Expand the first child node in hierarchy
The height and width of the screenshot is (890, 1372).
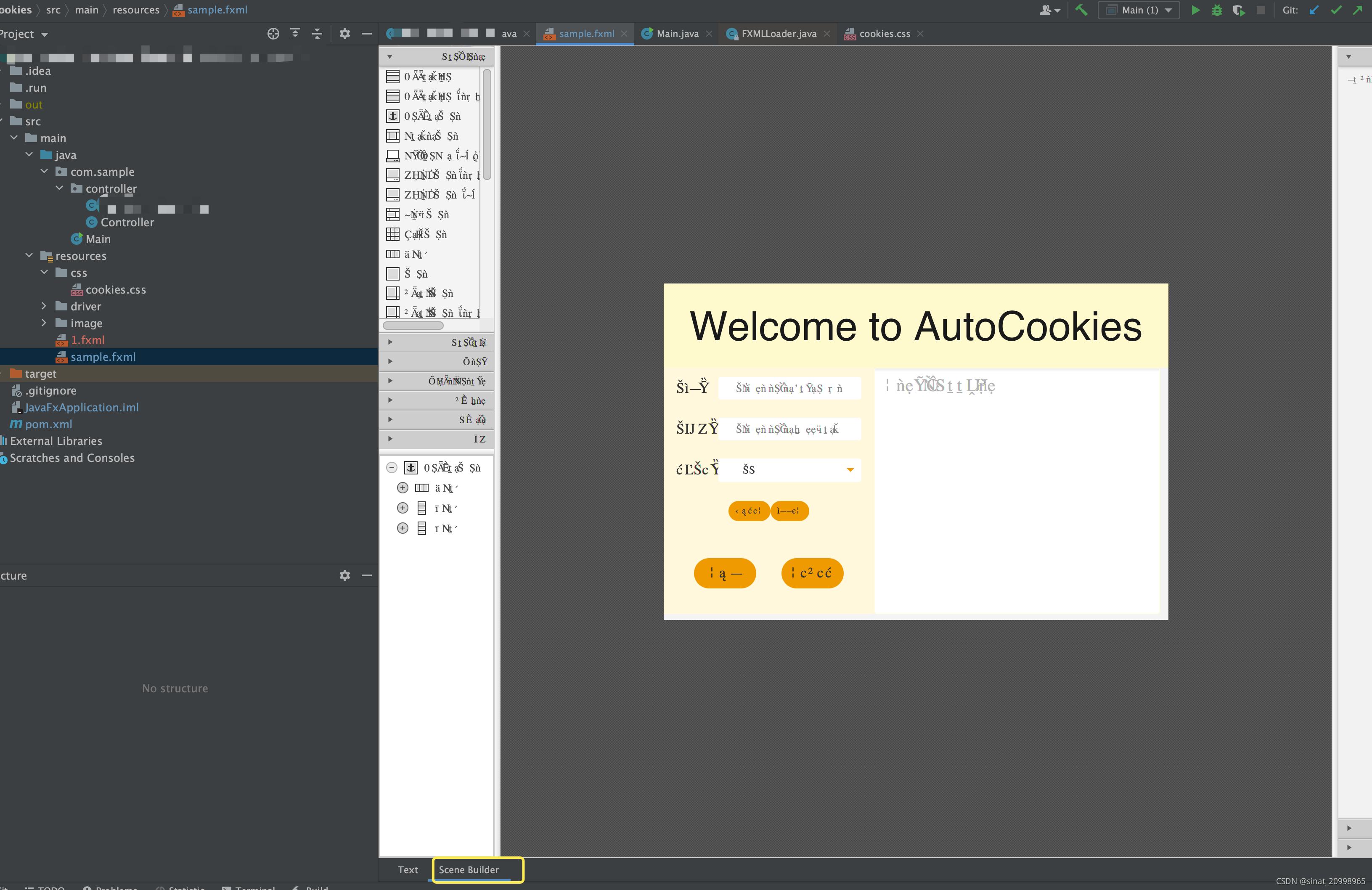pyautogui.click(x=403, y=487)
